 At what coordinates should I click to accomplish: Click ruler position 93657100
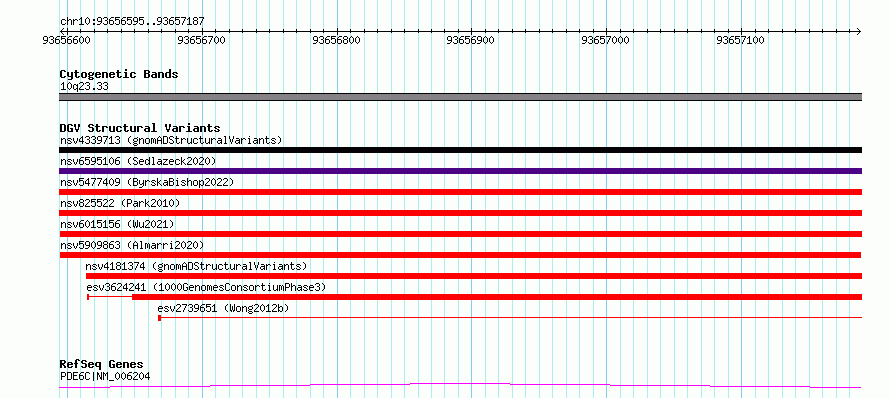tap(740, 40)
